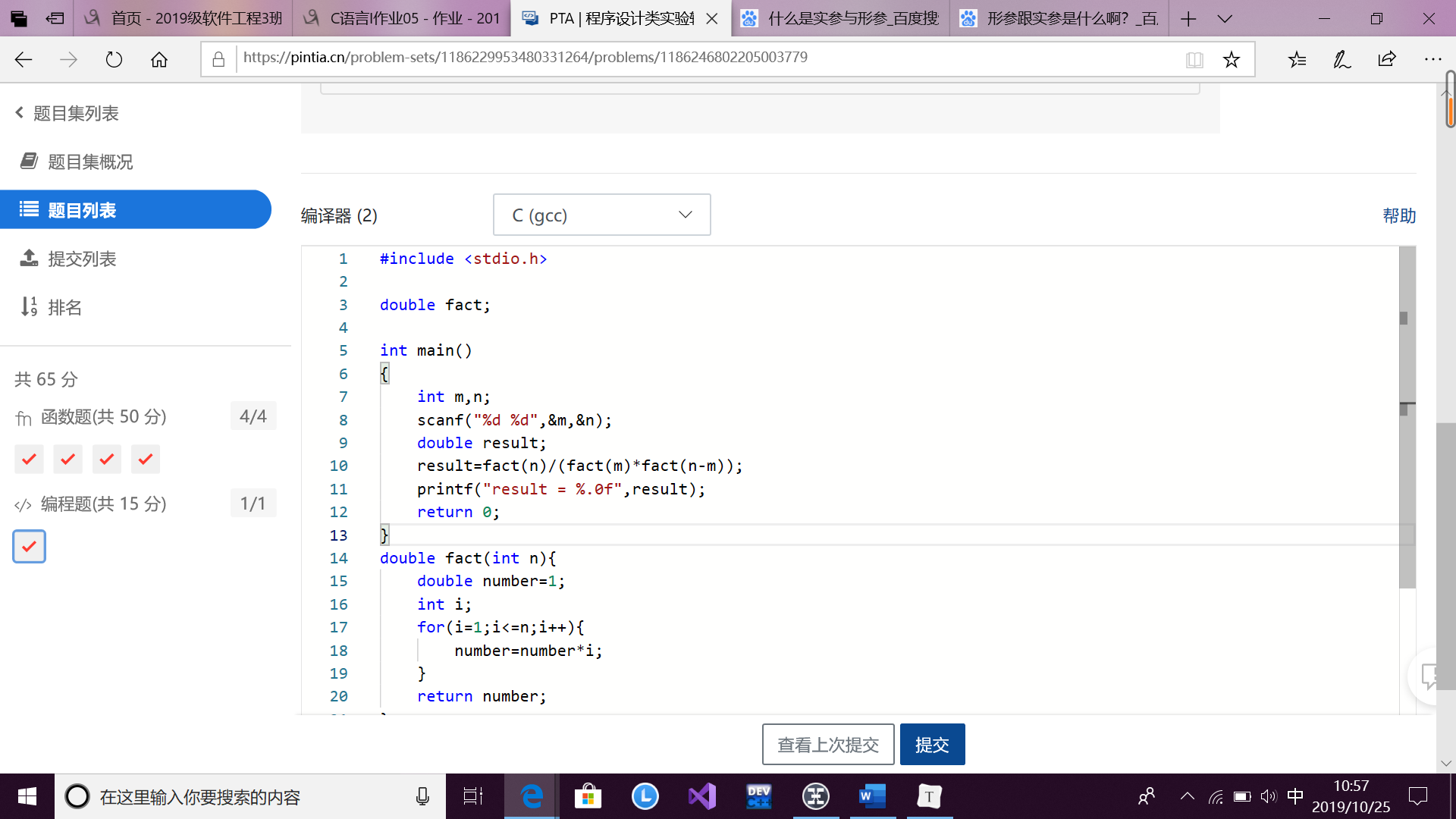1456x819 pixels.
Task: Open Visual Studio from taskbar
Action: pyautogui.click(x=701, y=796)
